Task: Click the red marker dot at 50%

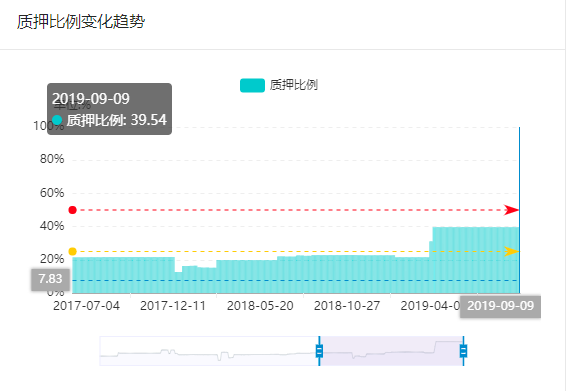Action: point(73,210)
